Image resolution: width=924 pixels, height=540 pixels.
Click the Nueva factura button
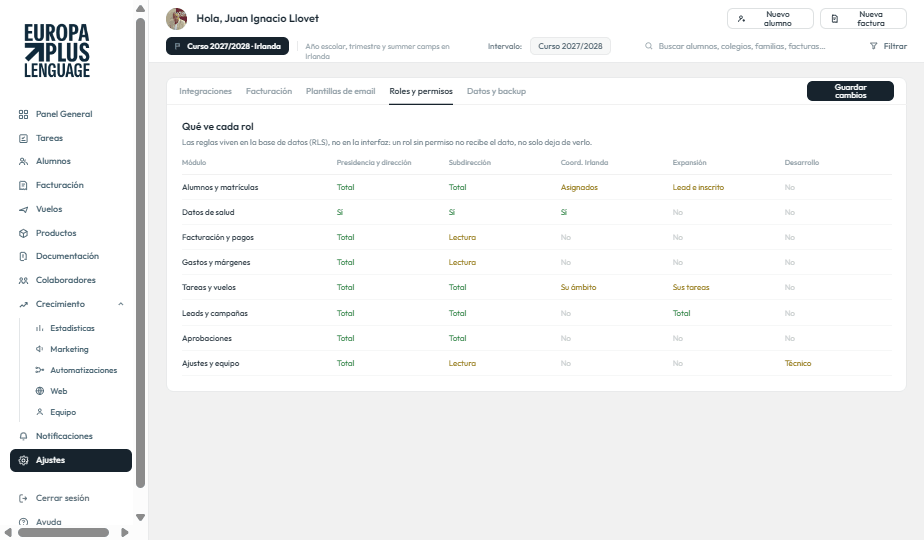(x=863, y=19)
